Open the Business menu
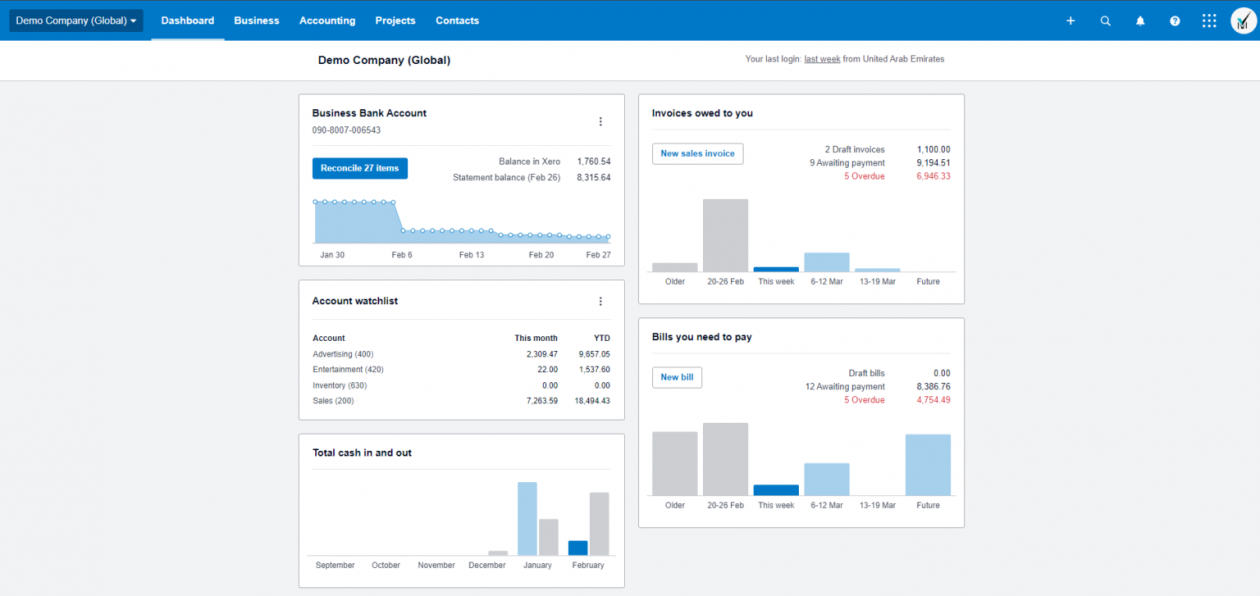This screenshot has width=1260, height=596. tap(257, 21)
